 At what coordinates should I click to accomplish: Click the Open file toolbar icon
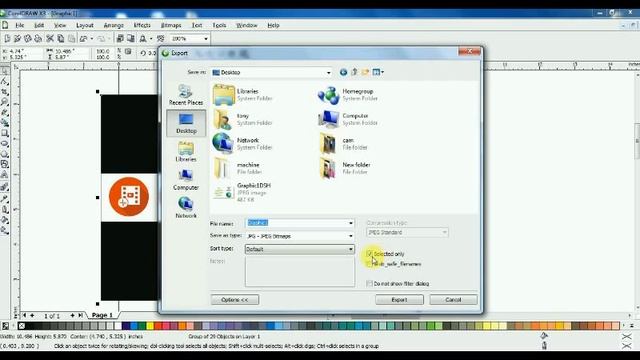point(17,38)
